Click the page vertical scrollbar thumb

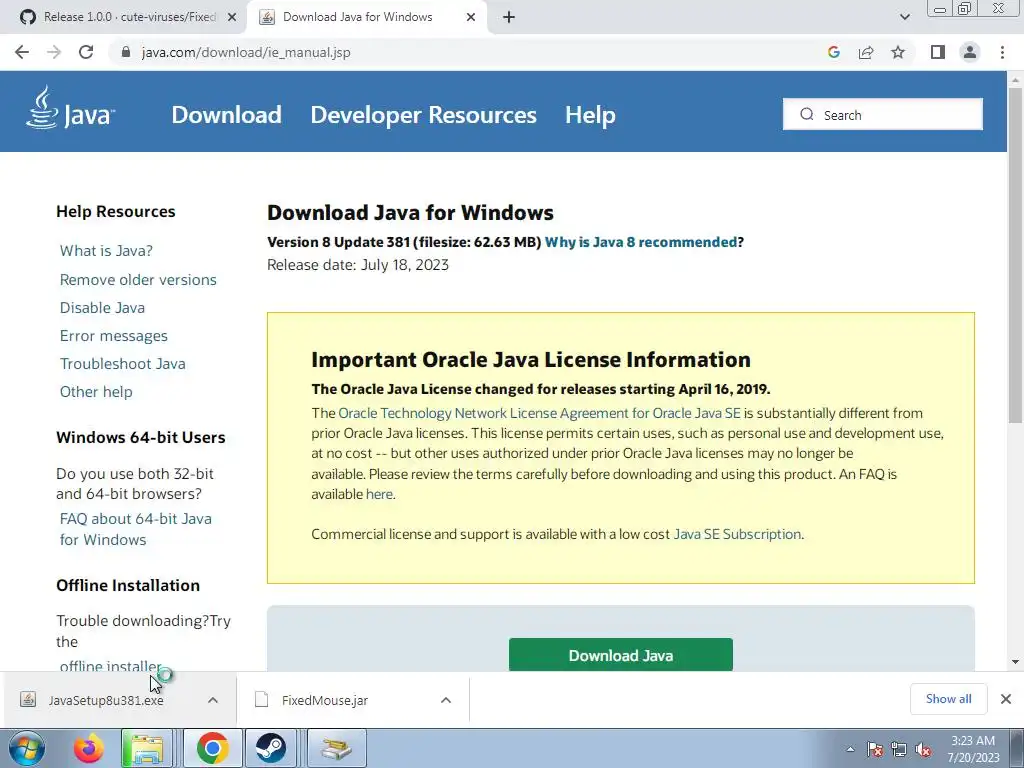tap(1015, 256)
